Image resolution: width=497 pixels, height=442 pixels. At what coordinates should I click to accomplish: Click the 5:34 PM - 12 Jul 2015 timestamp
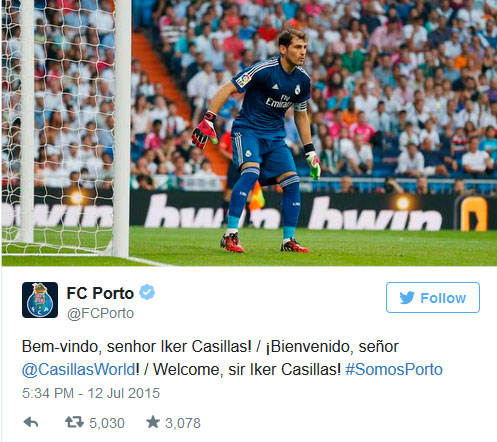[x=91, y=393]
